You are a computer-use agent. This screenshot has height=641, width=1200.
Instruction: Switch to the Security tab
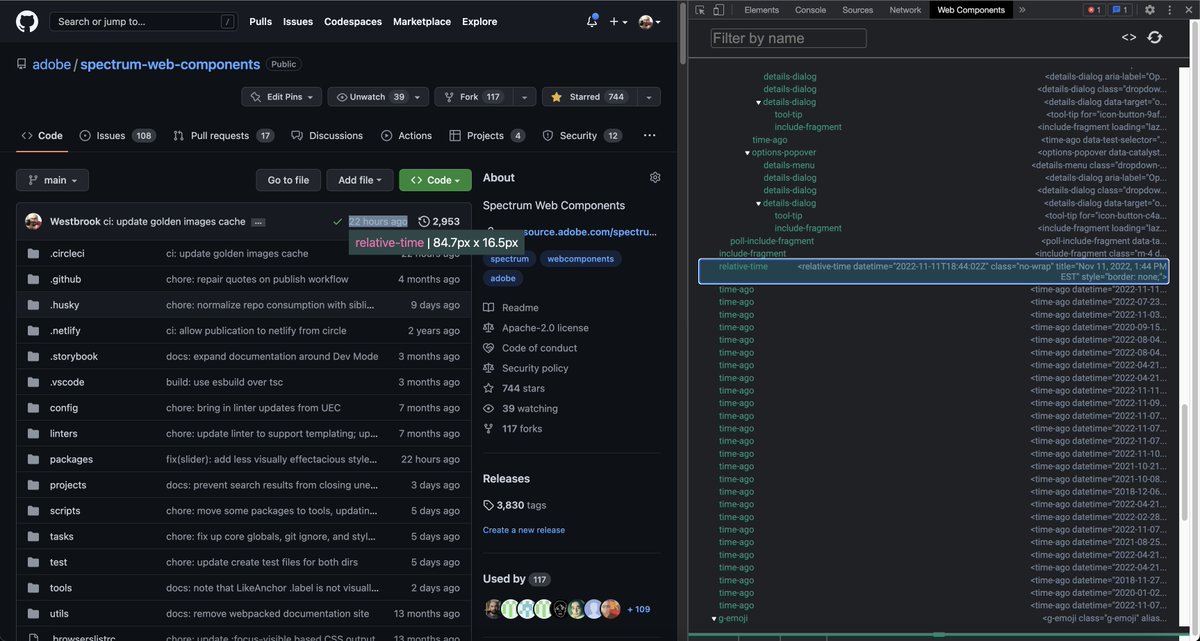(582, 136)
